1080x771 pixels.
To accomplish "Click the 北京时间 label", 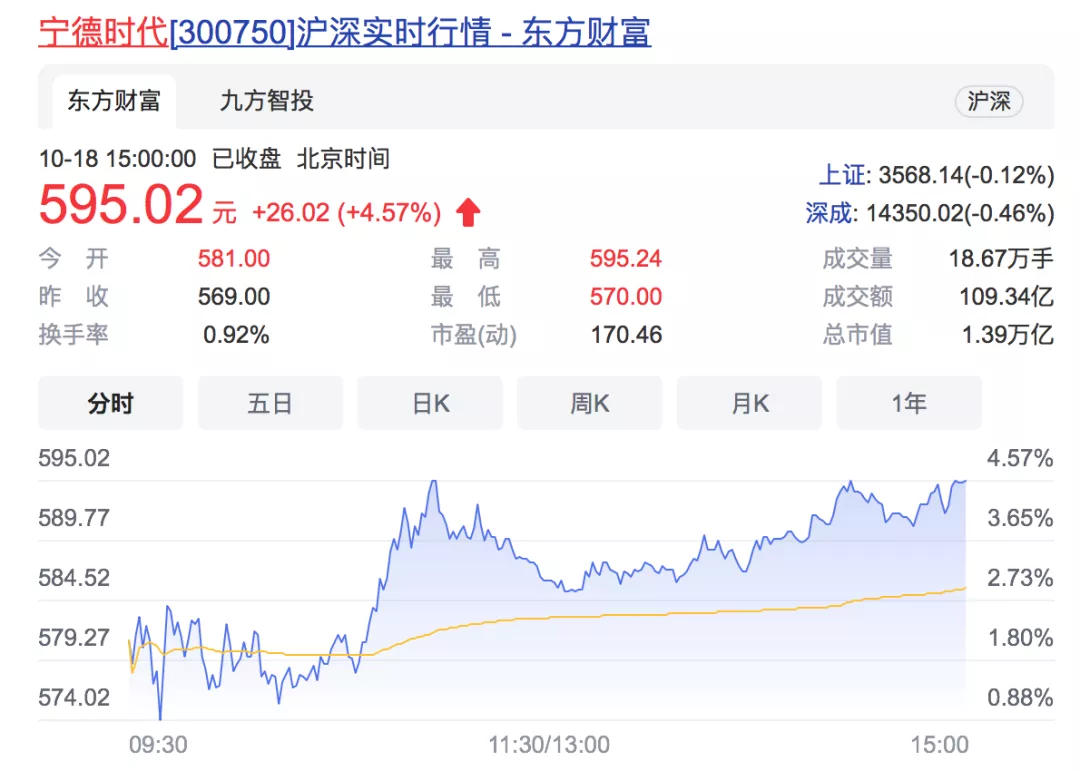I will pyautogui.click(x=343, y=159).
